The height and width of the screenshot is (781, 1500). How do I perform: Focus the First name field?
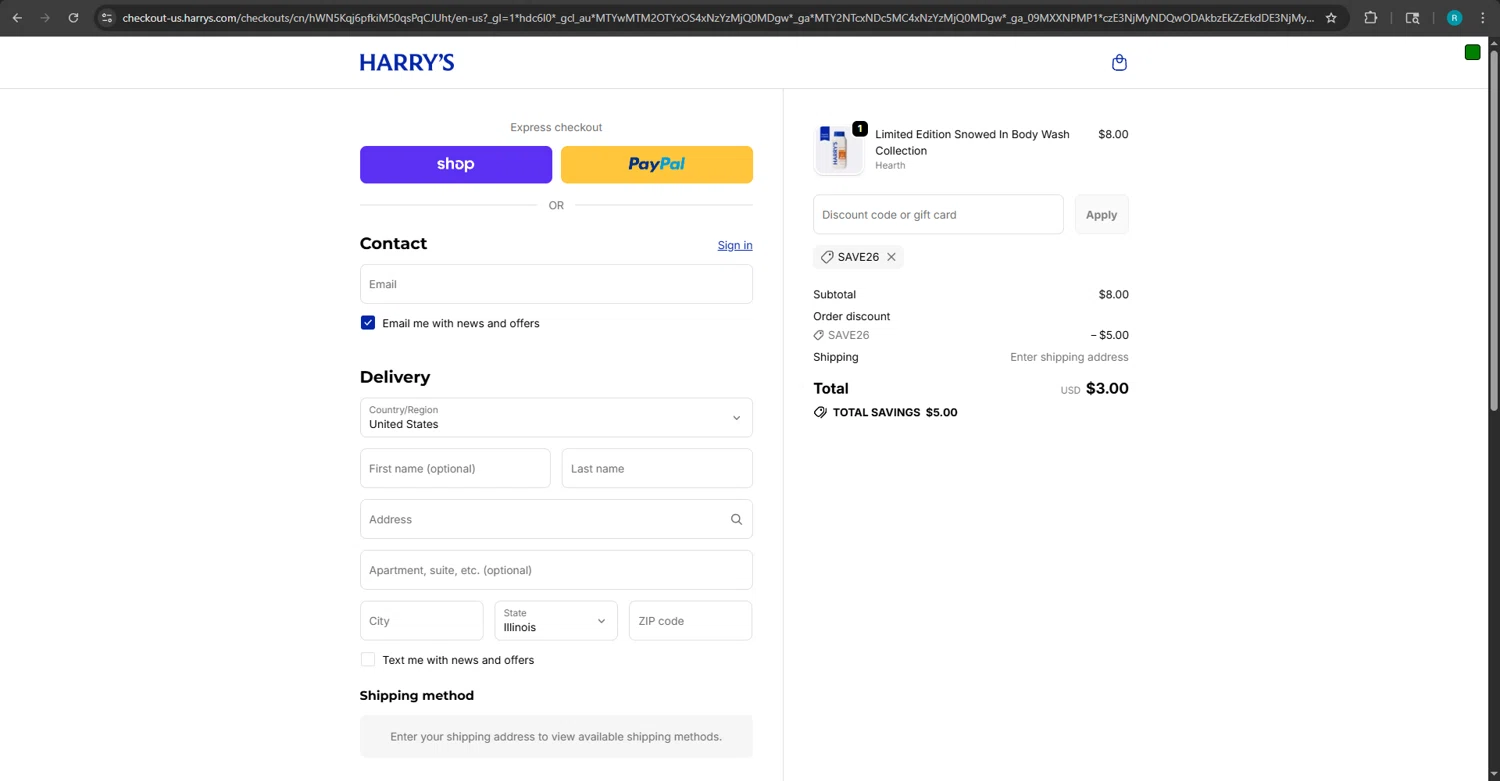pyautogui.click(x=455, y=468)
